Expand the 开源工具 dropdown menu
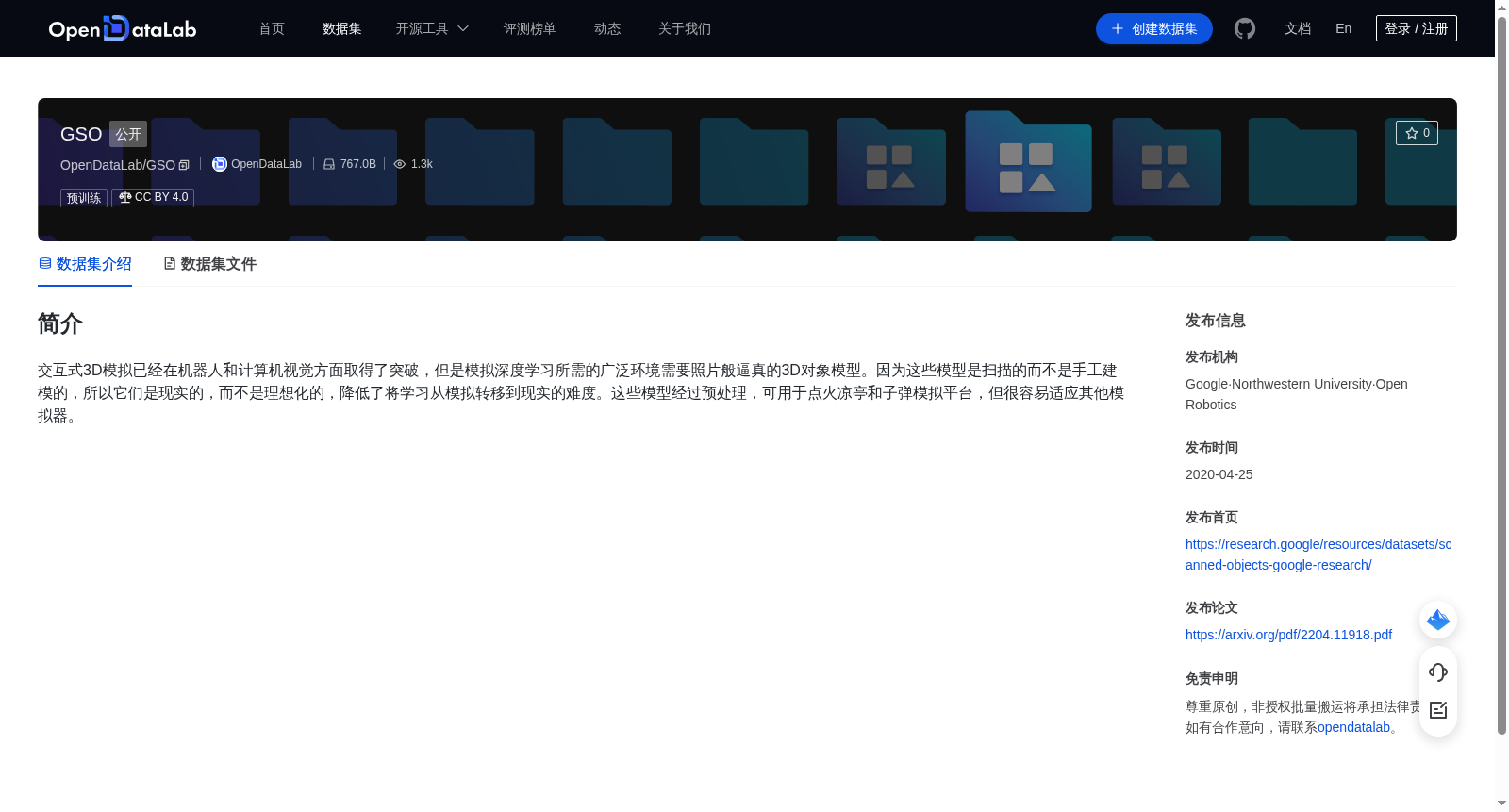This screenshot has width=1509, height=812. (432, 28)
